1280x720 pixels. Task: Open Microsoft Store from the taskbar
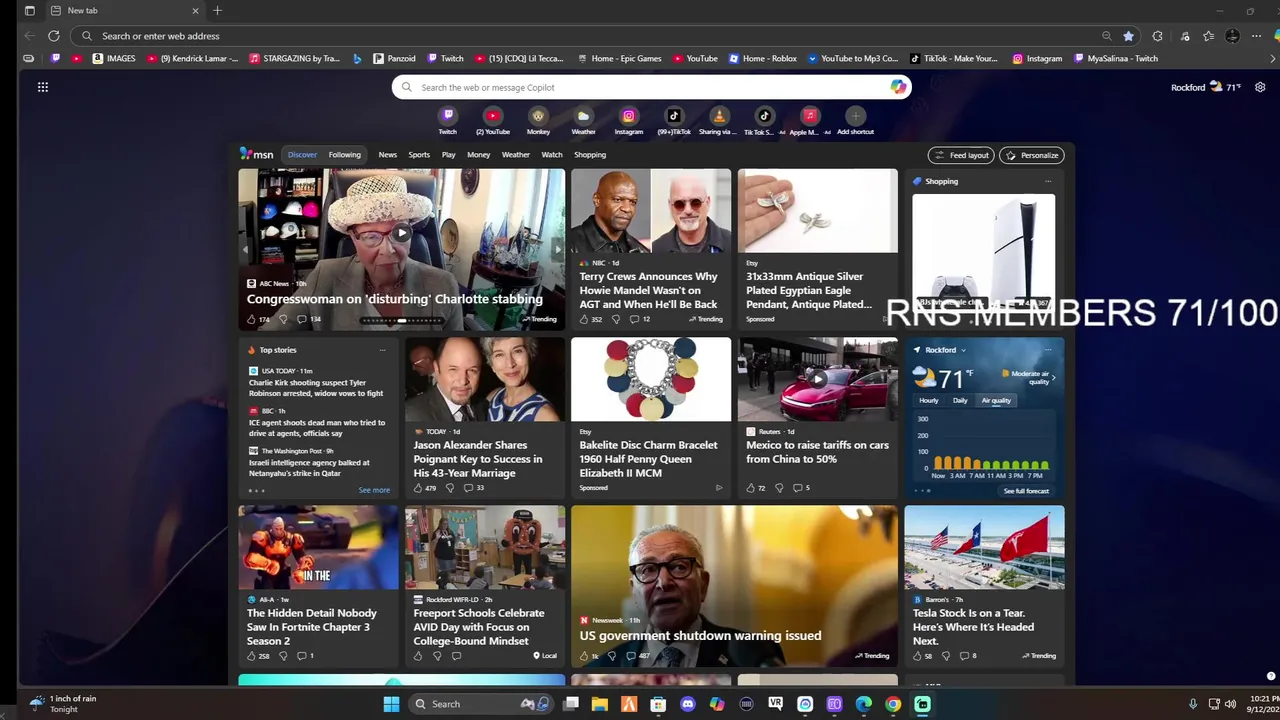tap(658, 704)
